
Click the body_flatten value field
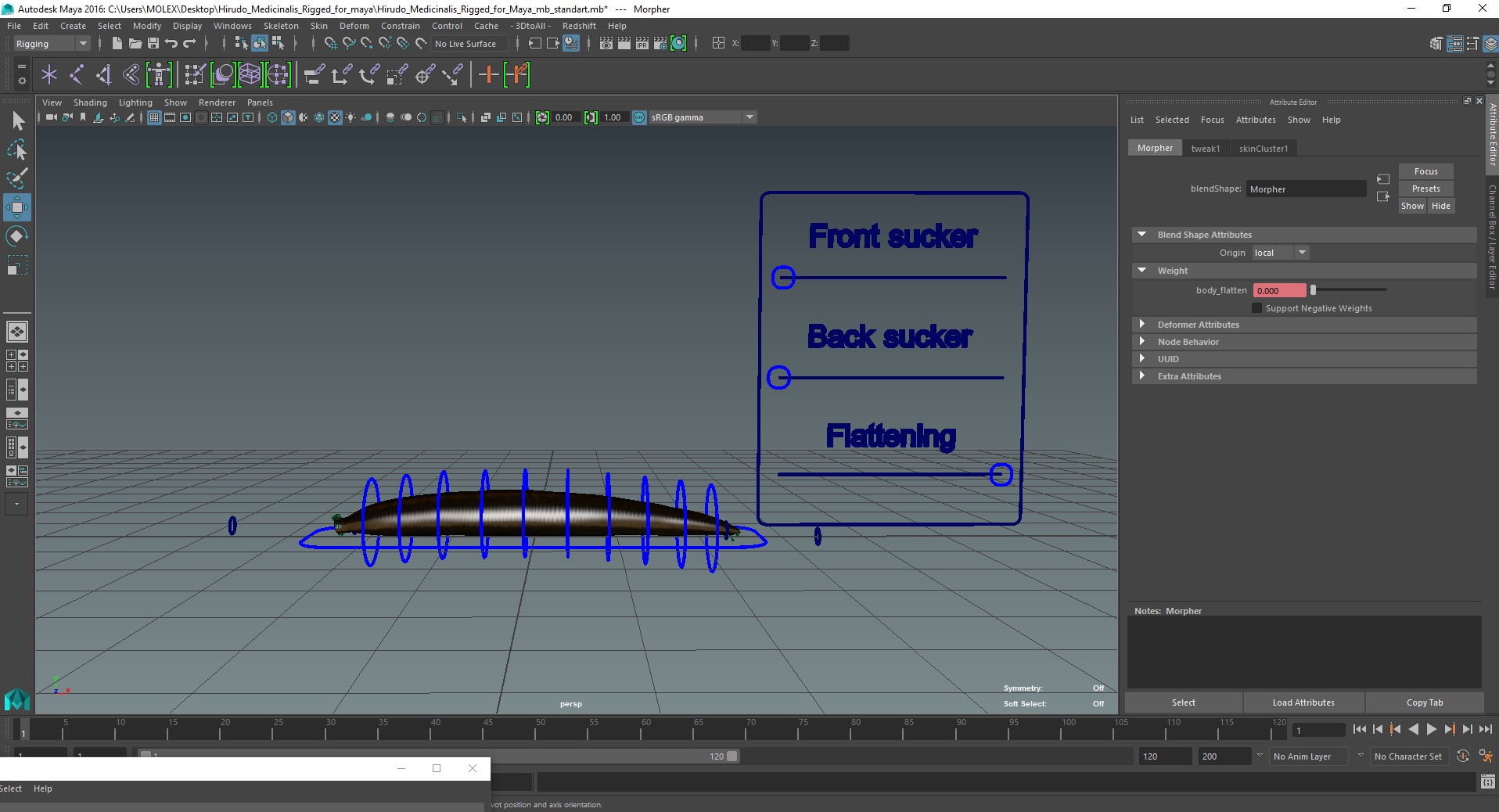[1279, 290]
